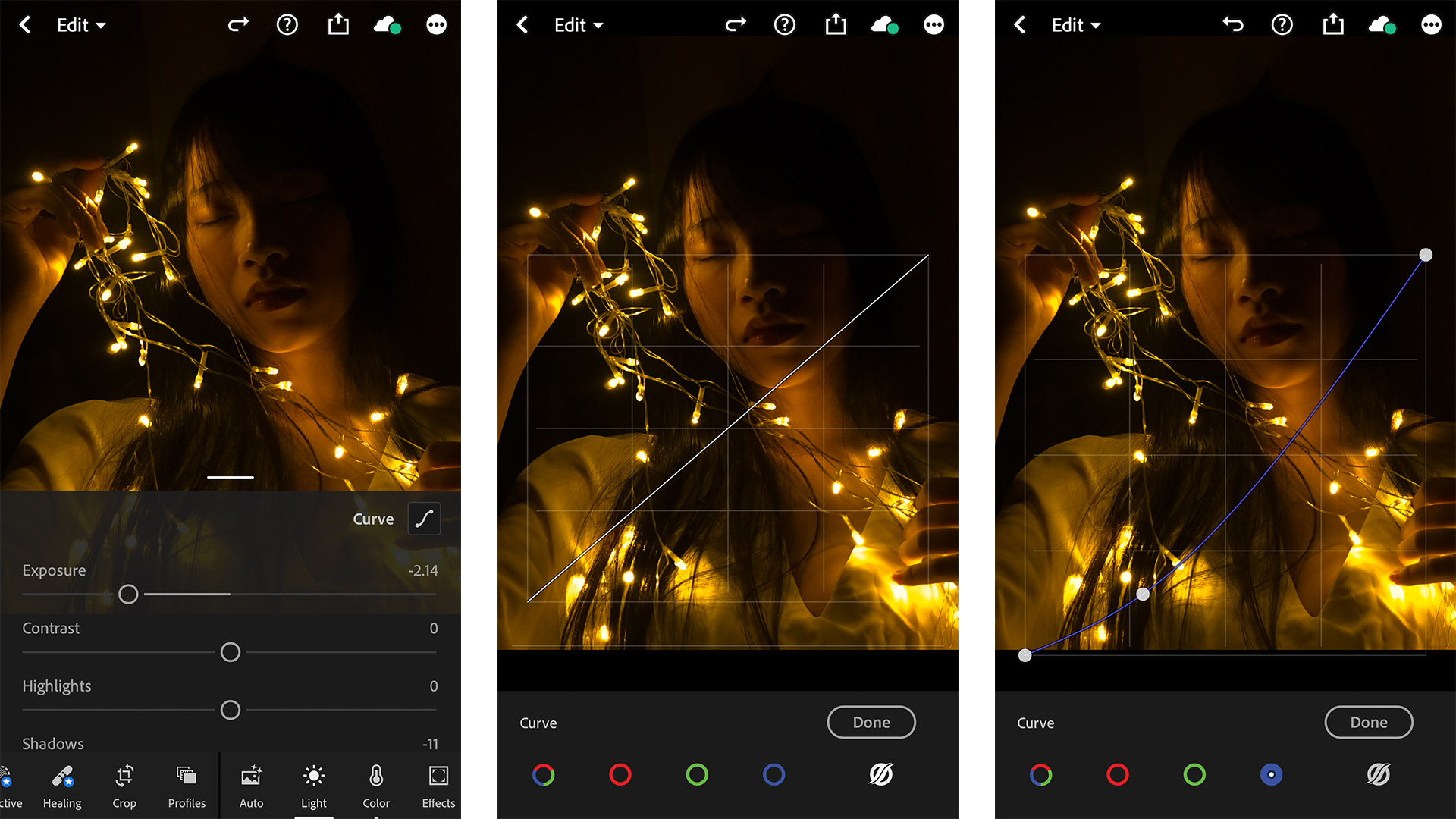Switch to the Light panel
This screenshot has height=819, width=1456.
(x=314, y=786)
